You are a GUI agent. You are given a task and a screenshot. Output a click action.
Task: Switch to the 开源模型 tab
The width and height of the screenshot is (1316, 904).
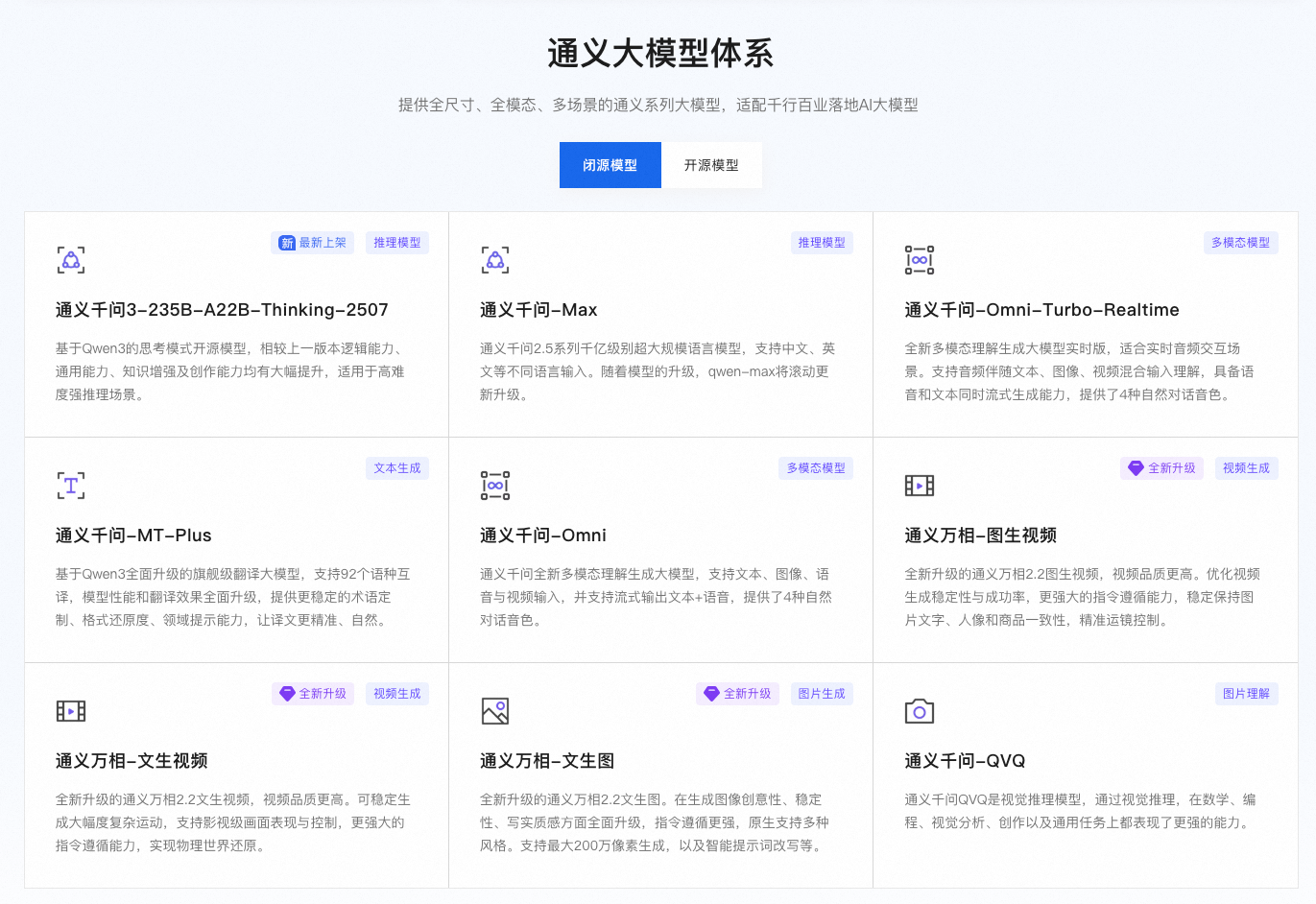point(711,165)
